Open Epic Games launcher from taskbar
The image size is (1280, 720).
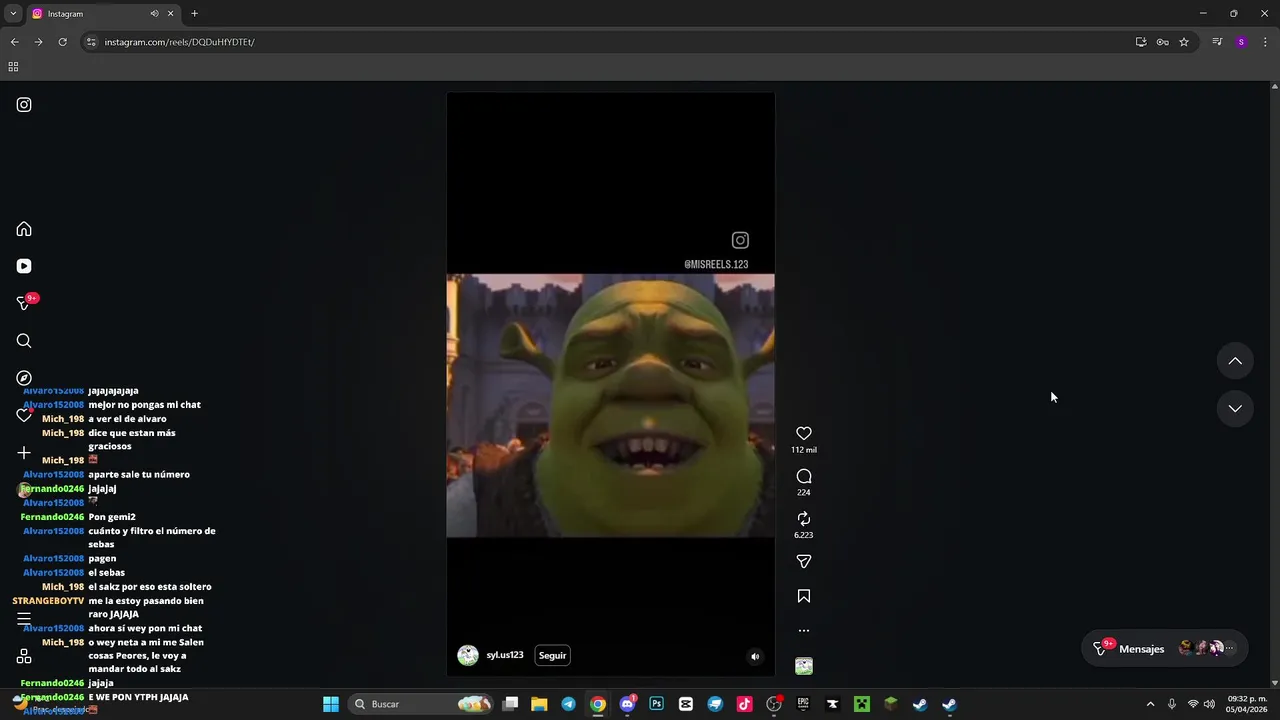click(803, 704)
